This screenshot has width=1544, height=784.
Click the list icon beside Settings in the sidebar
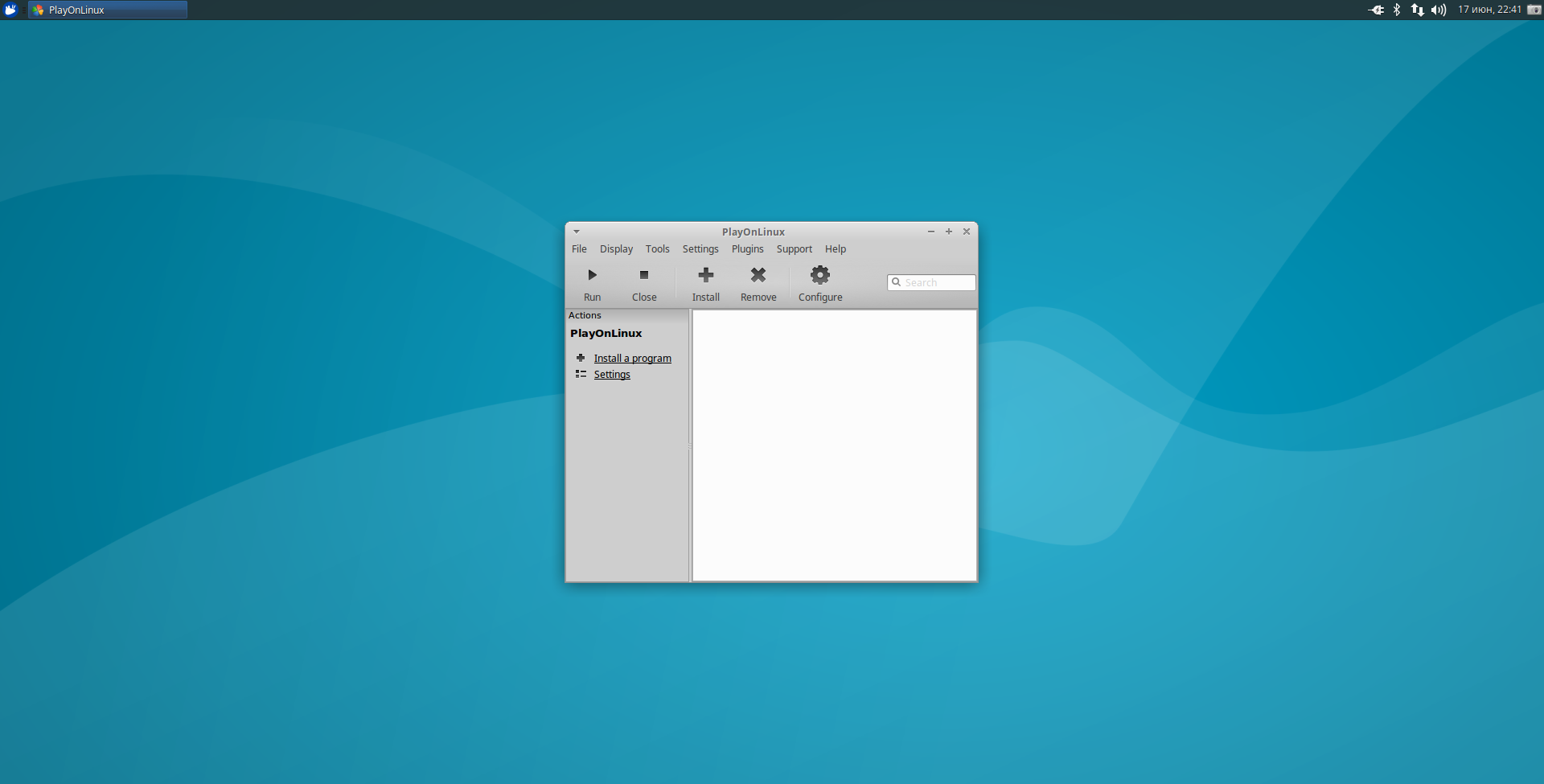coord(581,374)
